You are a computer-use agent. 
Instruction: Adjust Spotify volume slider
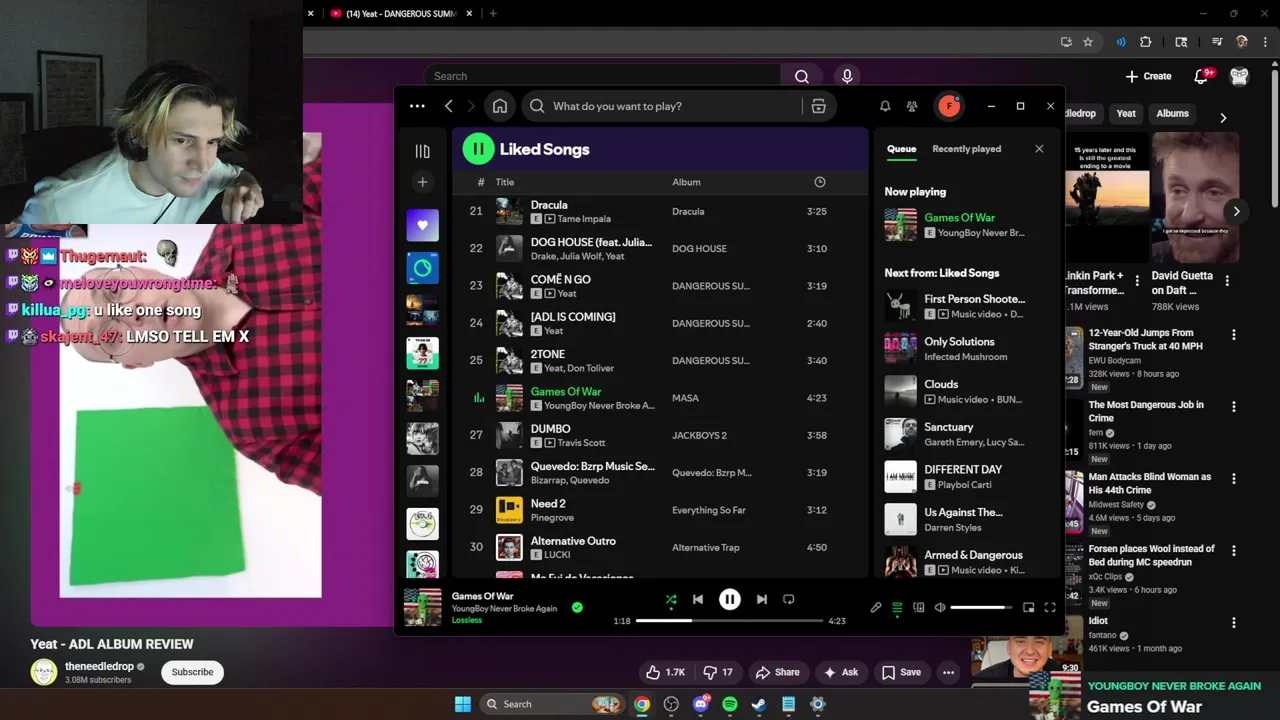coord(981,607)
